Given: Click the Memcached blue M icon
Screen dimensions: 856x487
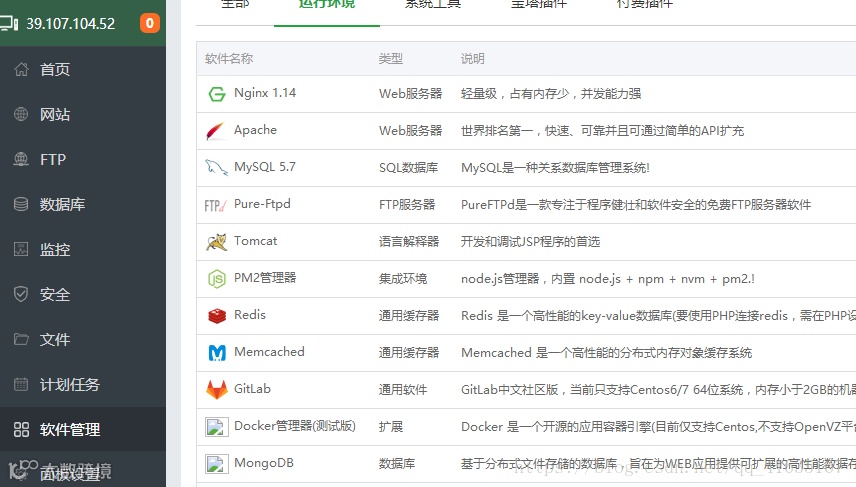Looking at the screenshot, I should [217, 353].
